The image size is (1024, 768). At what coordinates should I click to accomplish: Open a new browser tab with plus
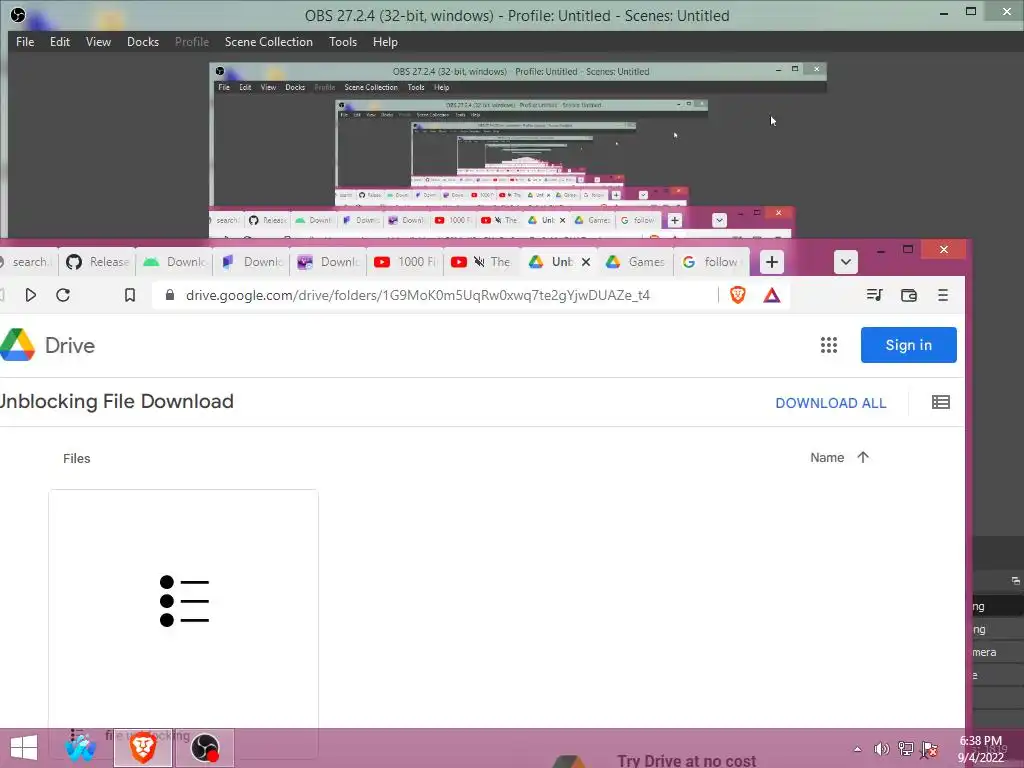pos(771,262)
